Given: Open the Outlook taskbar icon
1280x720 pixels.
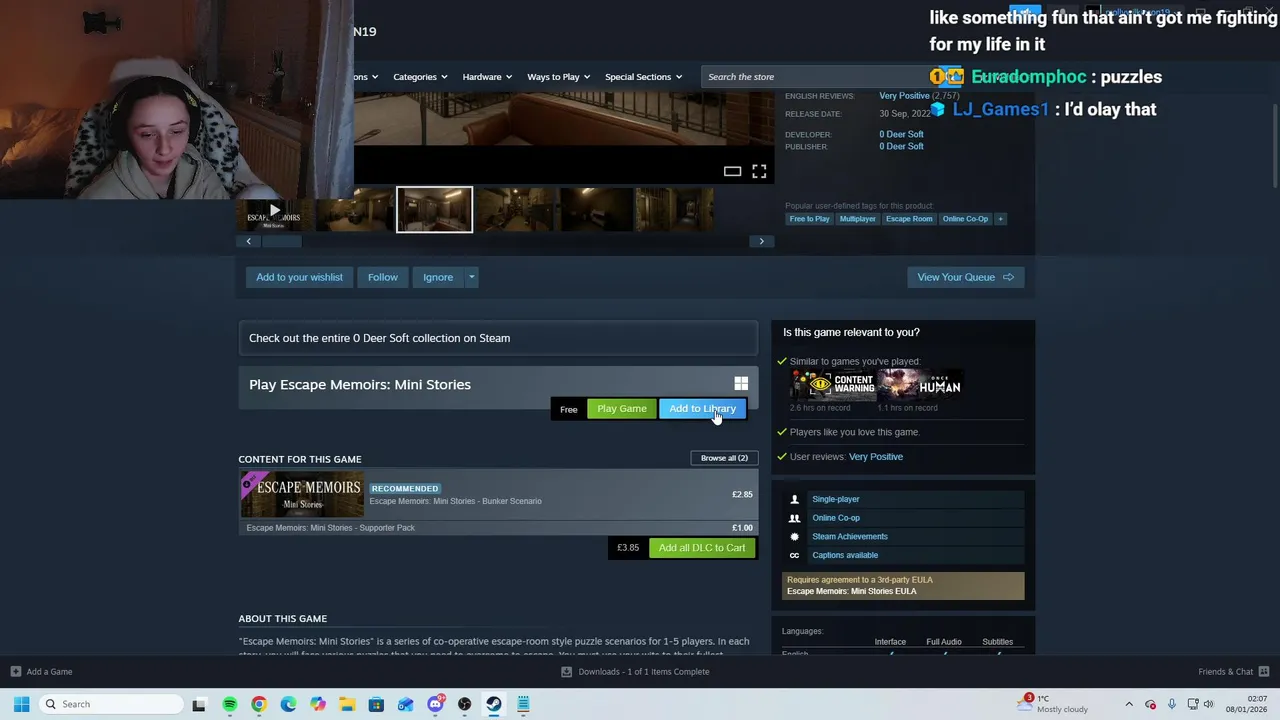Looking at the screenshot, I should [405, 704].
